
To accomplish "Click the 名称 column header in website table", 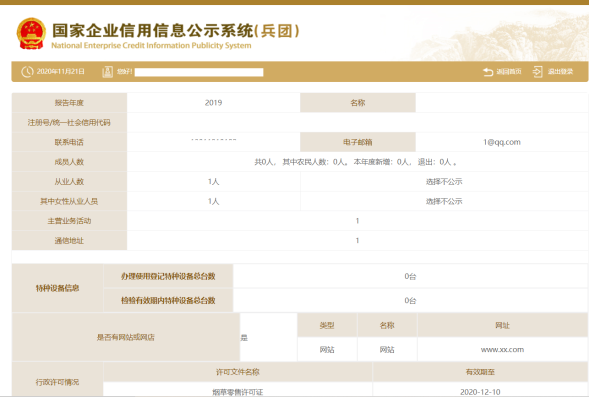I will click(x=387, y=325).
